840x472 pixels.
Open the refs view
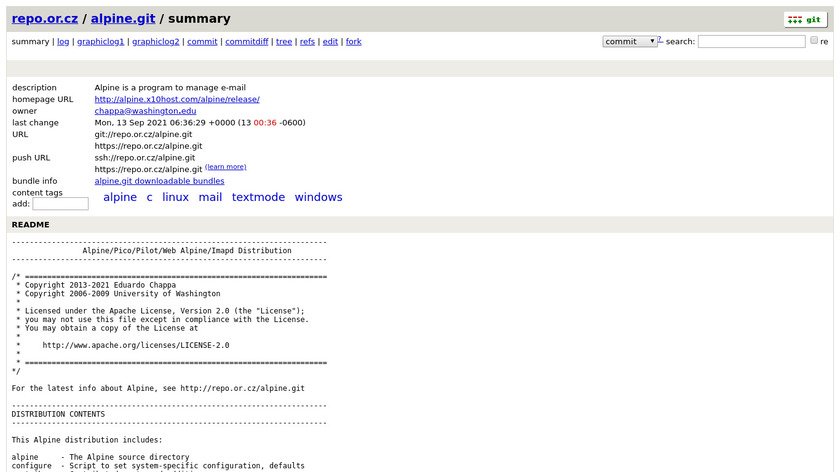point(308,41)
